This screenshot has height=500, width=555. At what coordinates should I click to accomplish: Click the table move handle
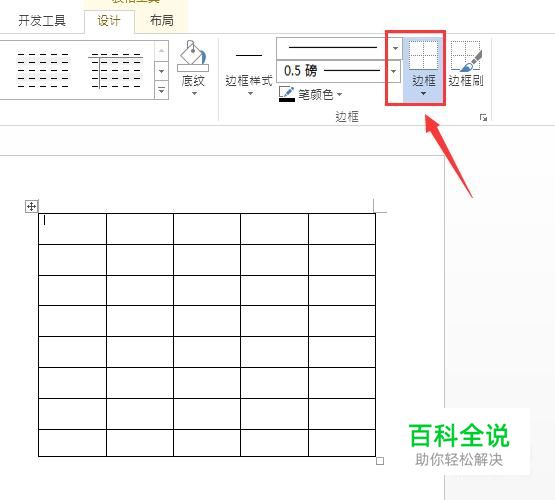tap(32, 206)
